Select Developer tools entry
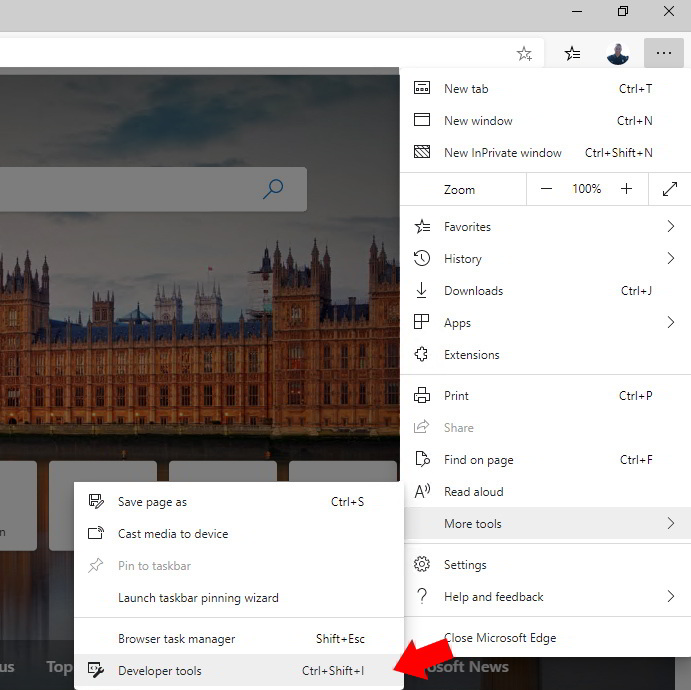Viewport: 691px width, 690px height. [x=239, y=670]
